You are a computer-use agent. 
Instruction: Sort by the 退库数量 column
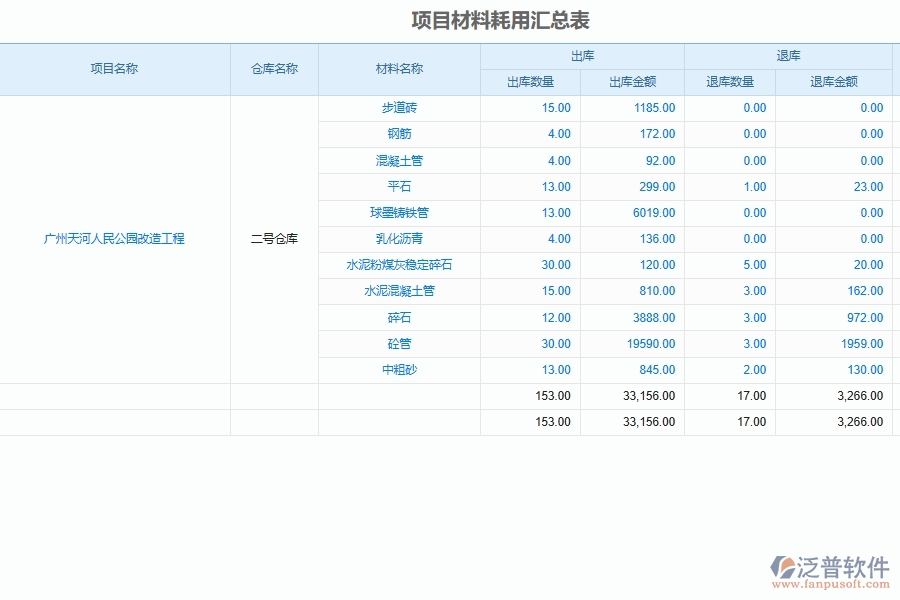tap(729, 82)
